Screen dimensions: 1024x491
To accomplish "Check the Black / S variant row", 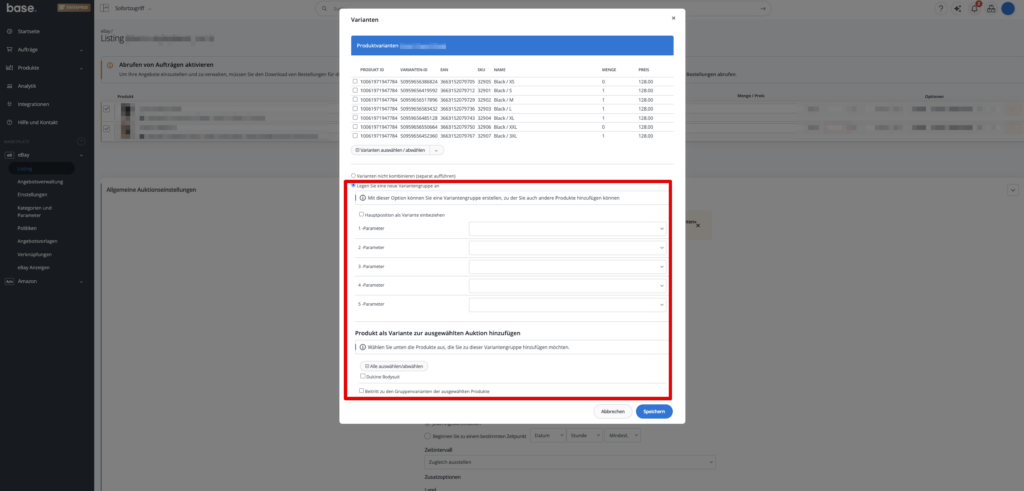I will click(x=355, y=91).
